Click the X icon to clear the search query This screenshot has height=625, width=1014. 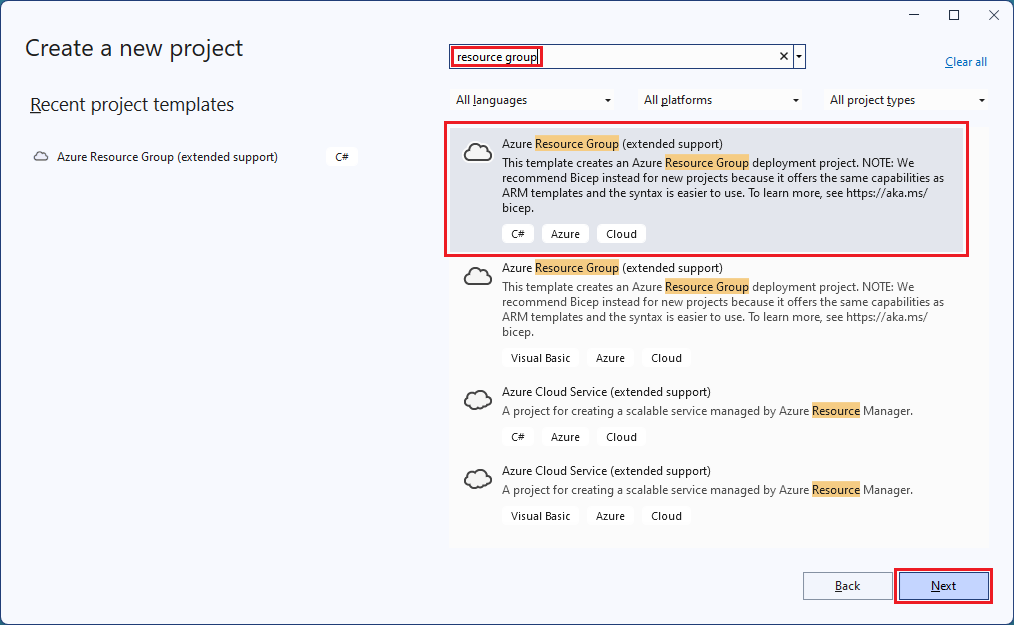783,57
